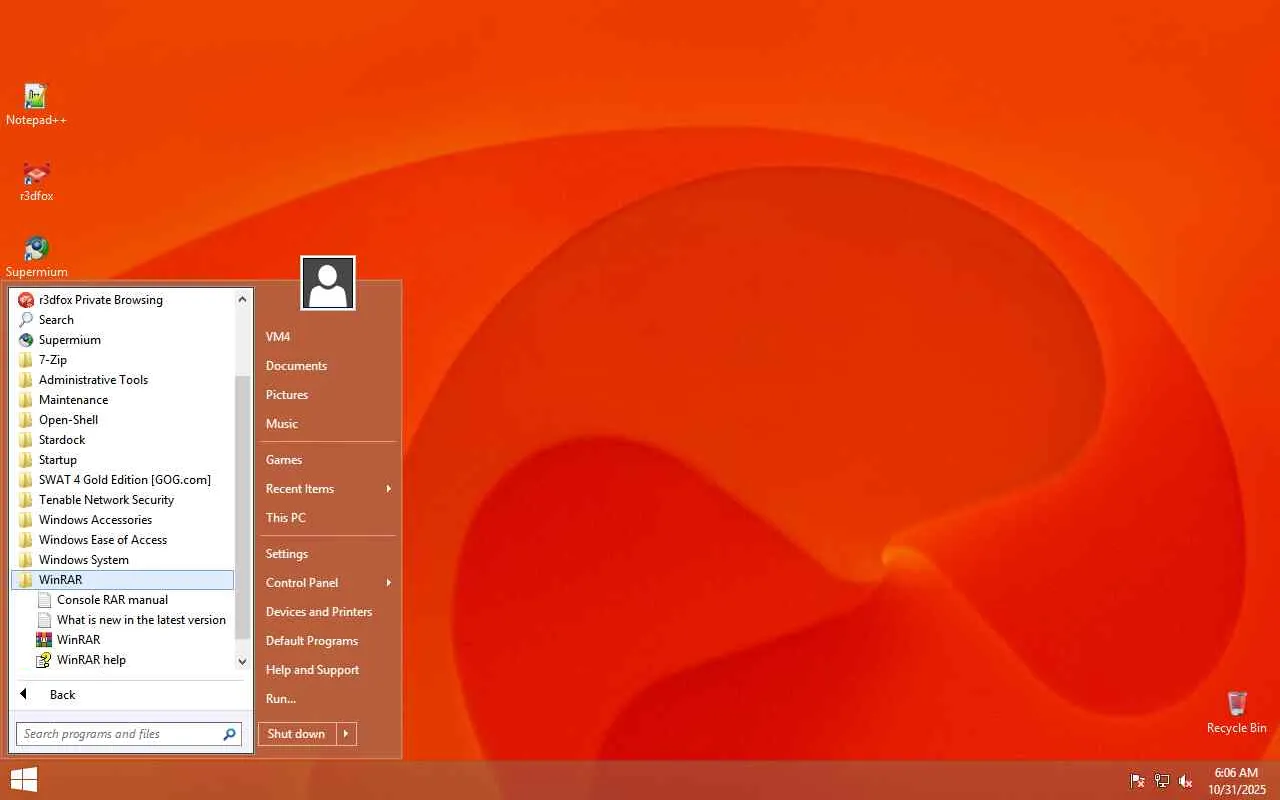Image resolution: width=1280 pixels, height=800 pixels.
Task: Click the WinRAR help icon
Action: pos(44,660)
